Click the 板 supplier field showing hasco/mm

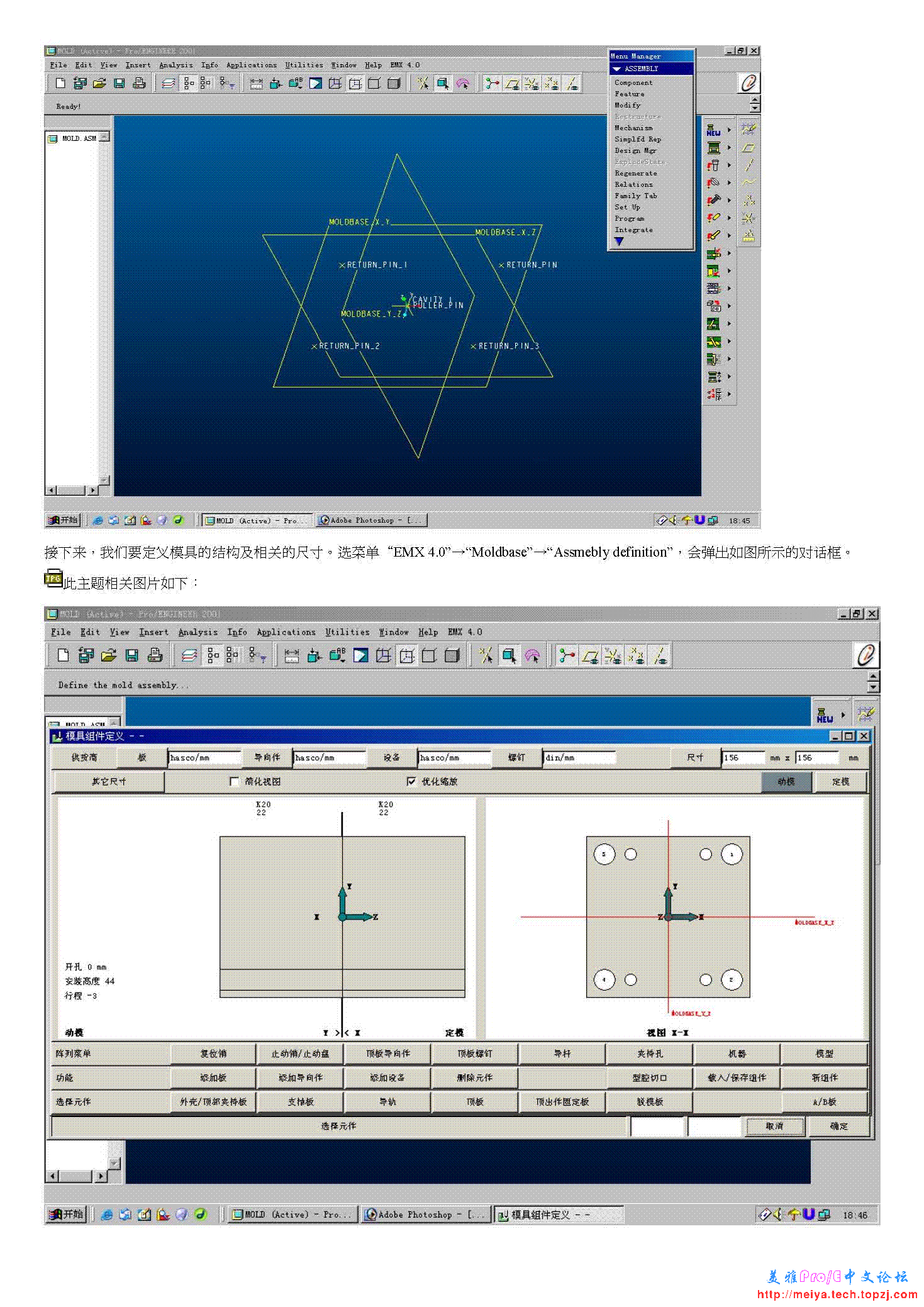pos(204,758)
